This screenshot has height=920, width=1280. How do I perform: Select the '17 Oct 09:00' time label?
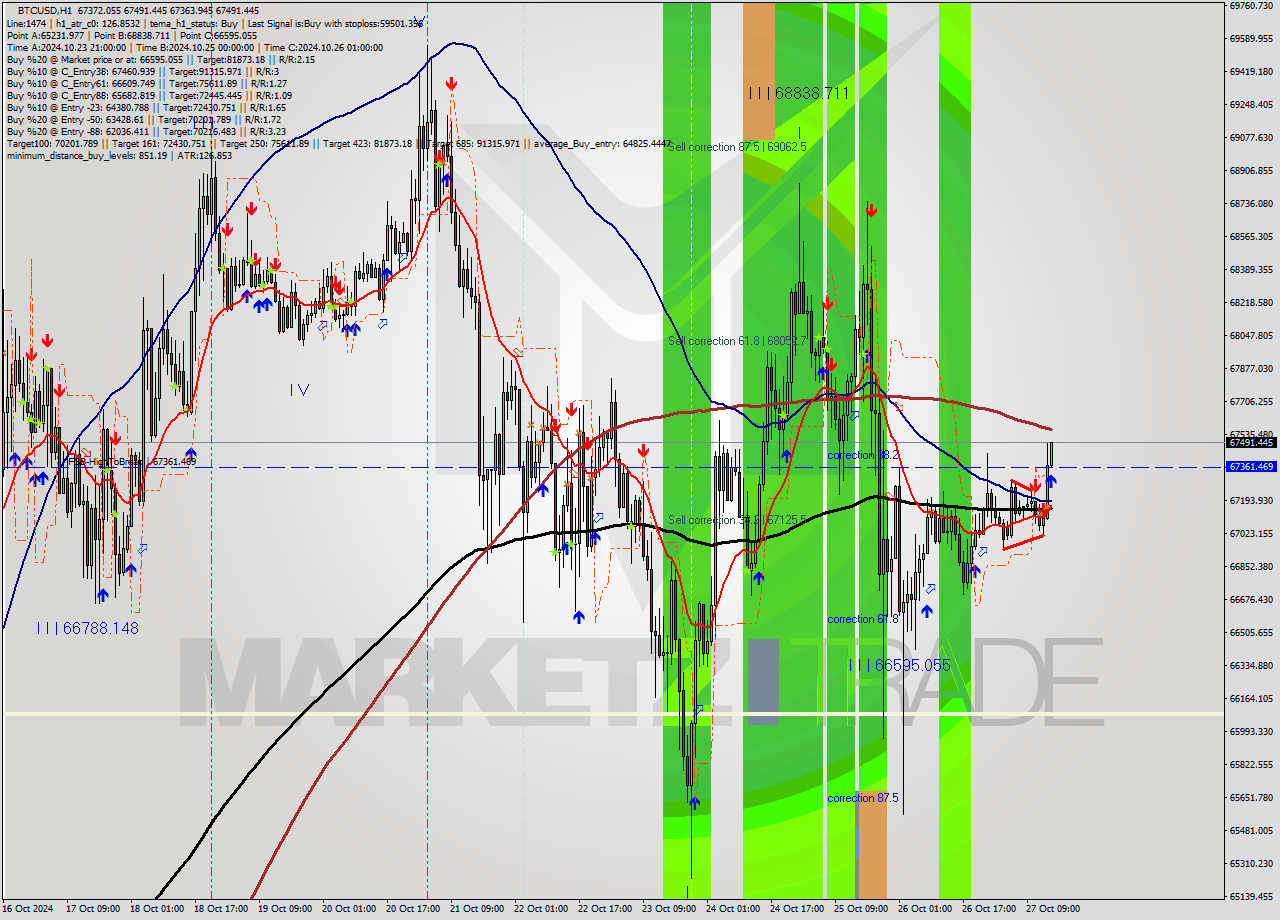point(92,909)
